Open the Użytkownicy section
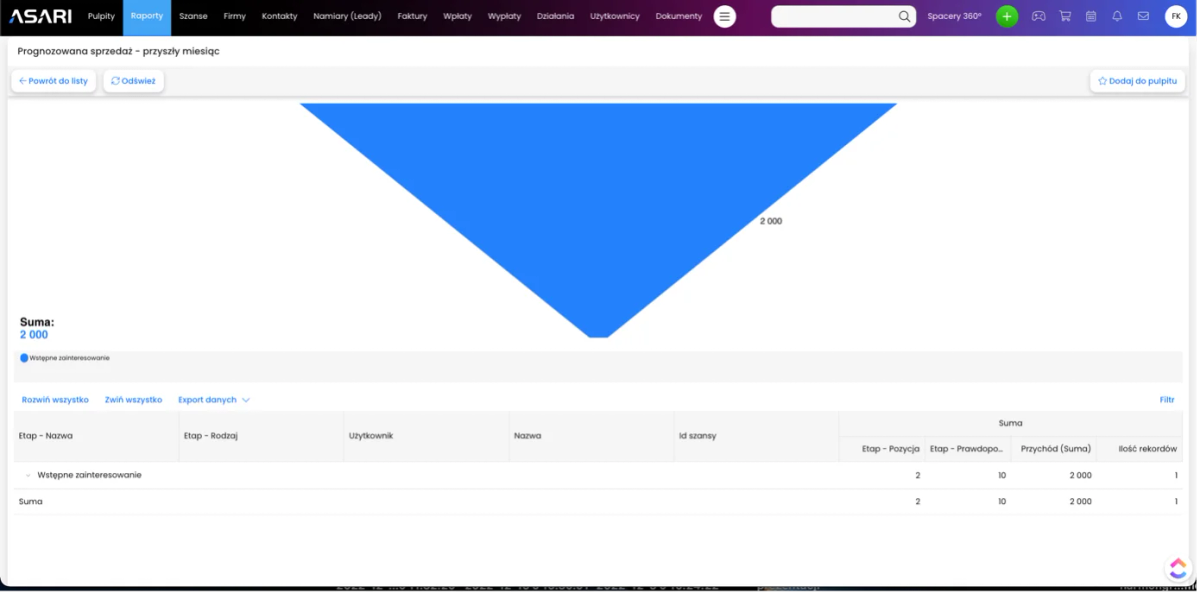This screenshot has height=593, width=1200. (x=615, y=16)
